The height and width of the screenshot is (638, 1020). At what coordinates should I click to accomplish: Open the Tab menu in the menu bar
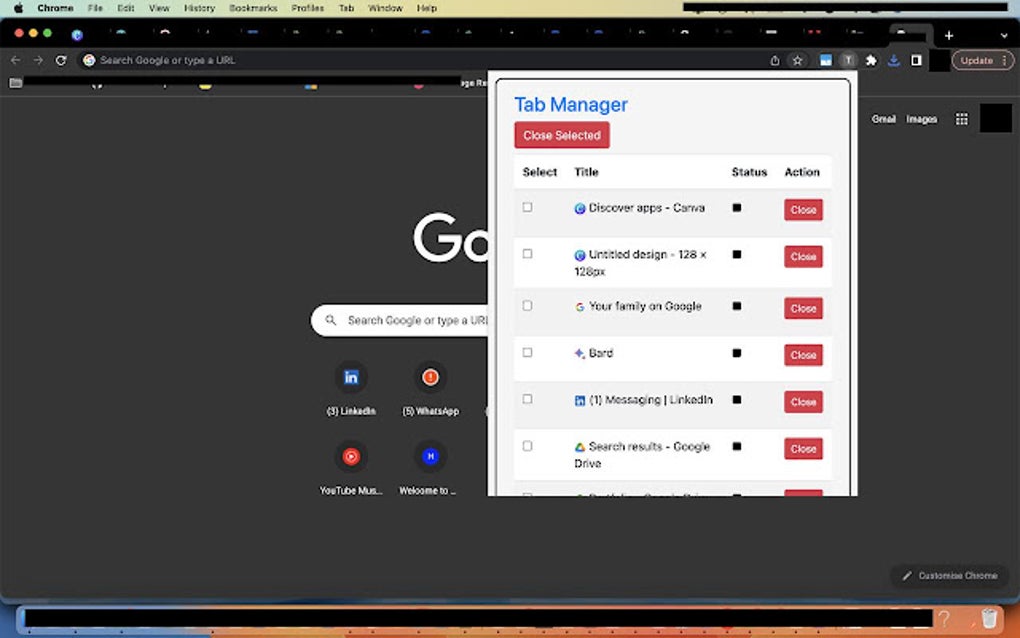(346, 8)
